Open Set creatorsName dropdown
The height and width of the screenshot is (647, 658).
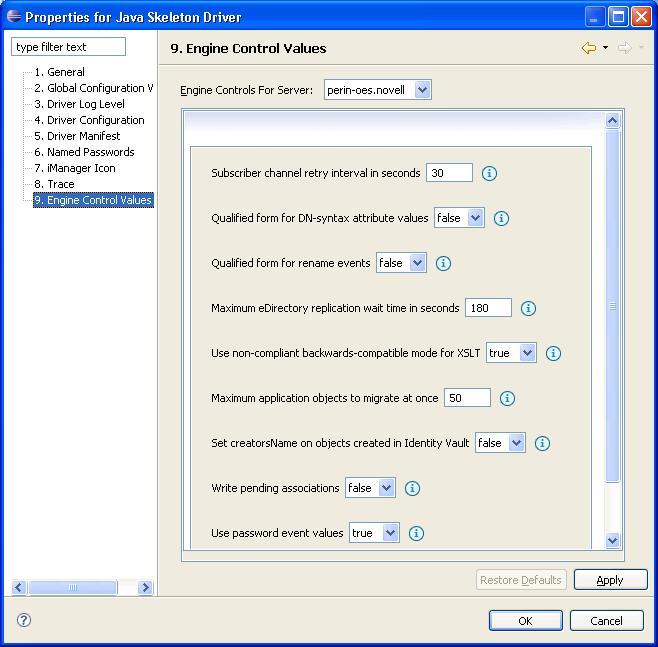[x=516, y=443]
